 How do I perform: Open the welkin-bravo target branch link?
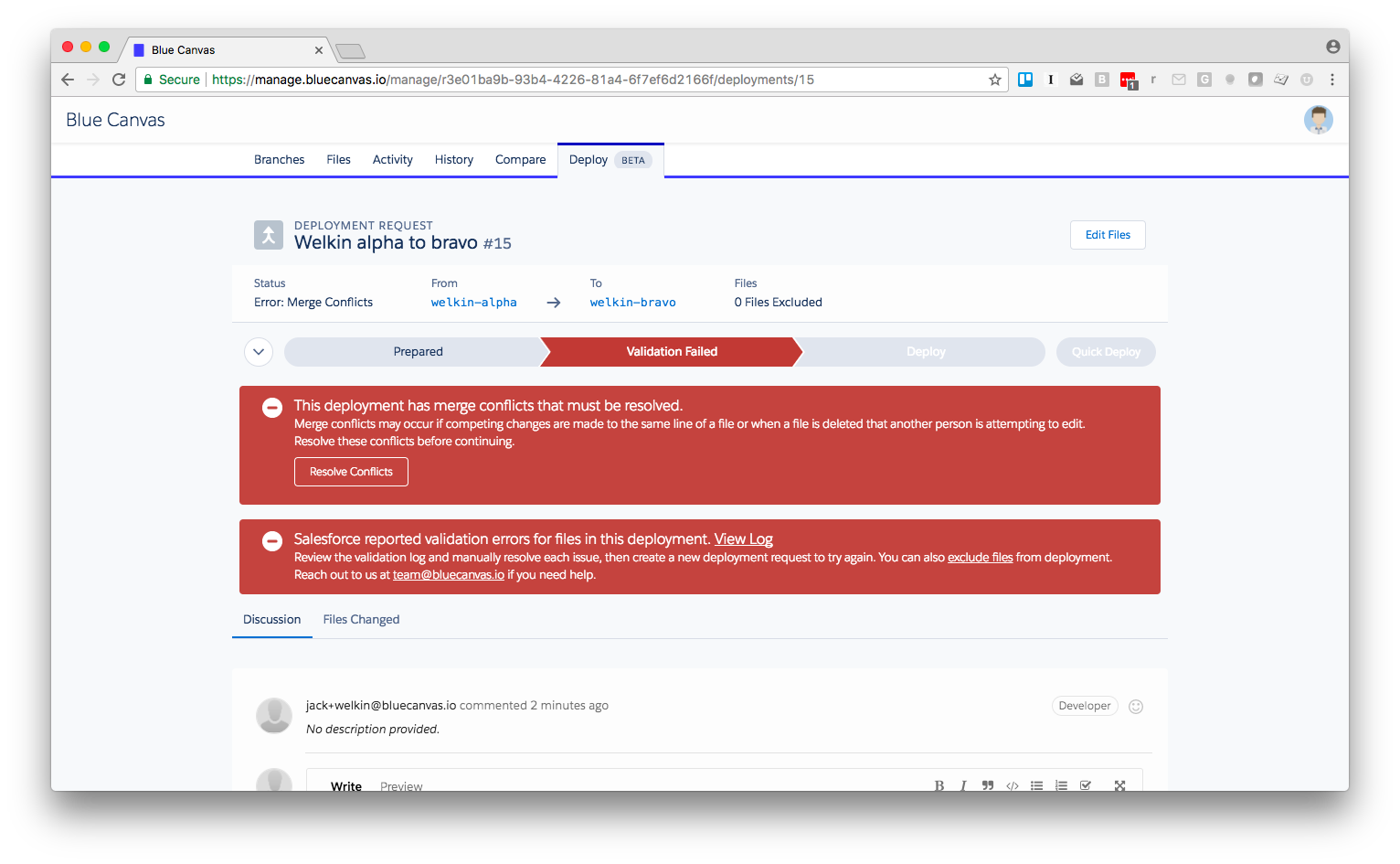[633, 303]
